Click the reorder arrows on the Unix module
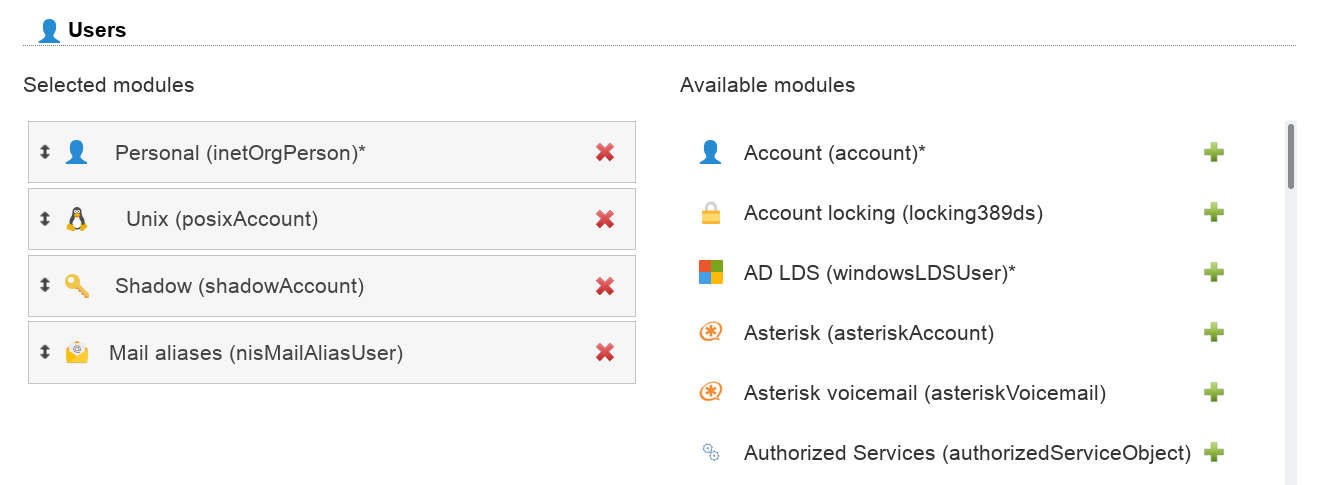 [x=44, y=219]
